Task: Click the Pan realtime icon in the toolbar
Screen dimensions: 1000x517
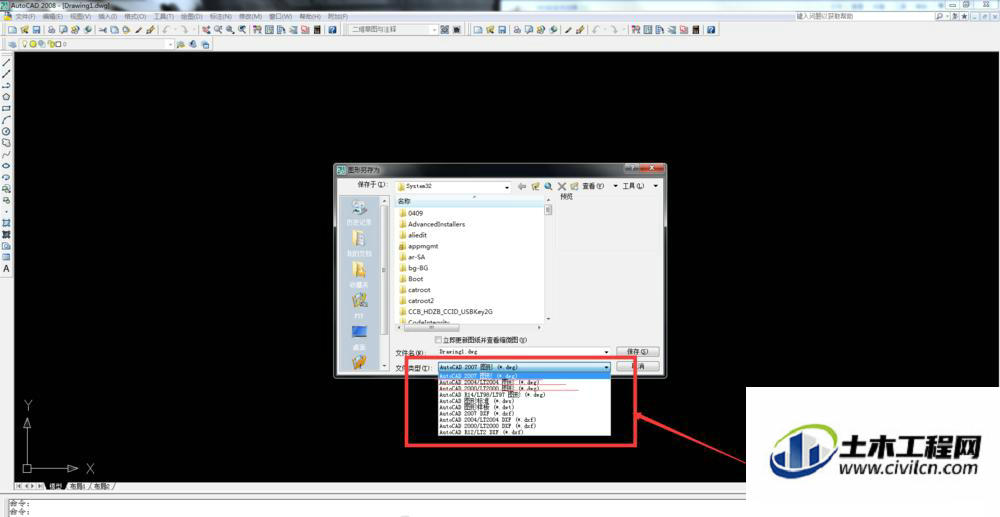Action: tap(206, 30)
